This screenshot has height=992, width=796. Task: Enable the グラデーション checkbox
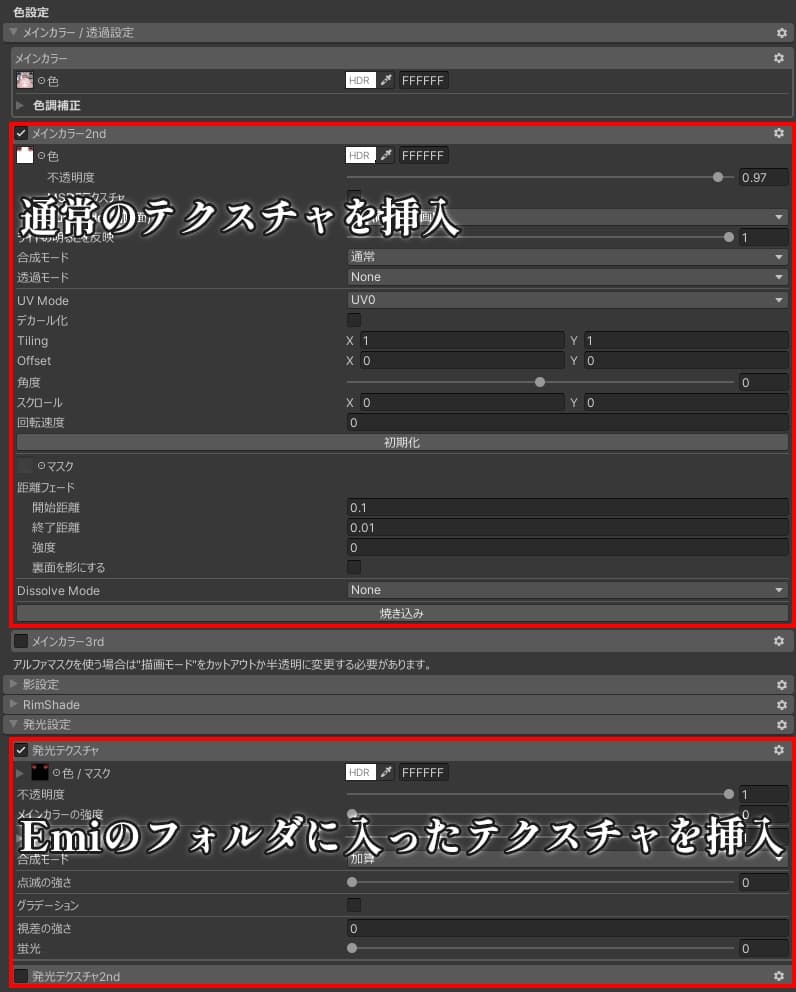tap(354, 905)
